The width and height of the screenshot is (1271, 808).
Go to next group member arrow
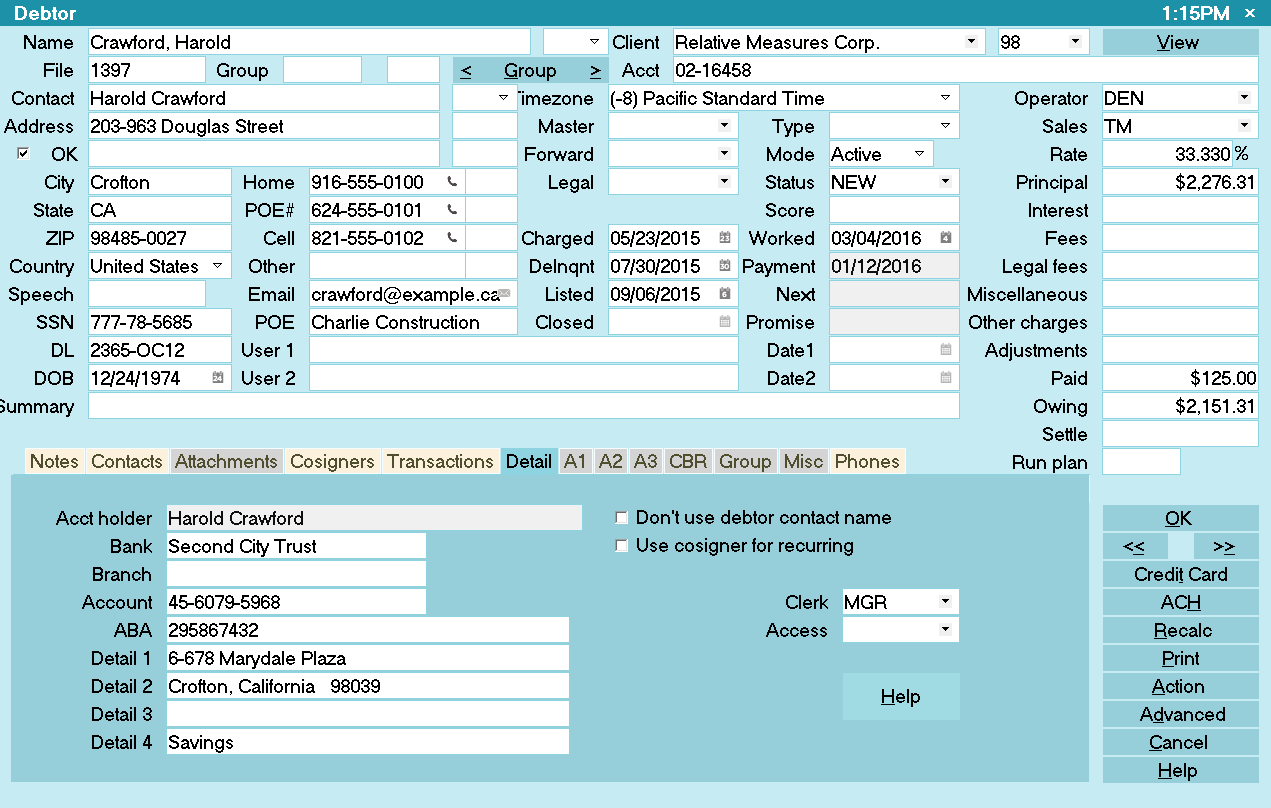pyautogui.click(x=595, y=70)
